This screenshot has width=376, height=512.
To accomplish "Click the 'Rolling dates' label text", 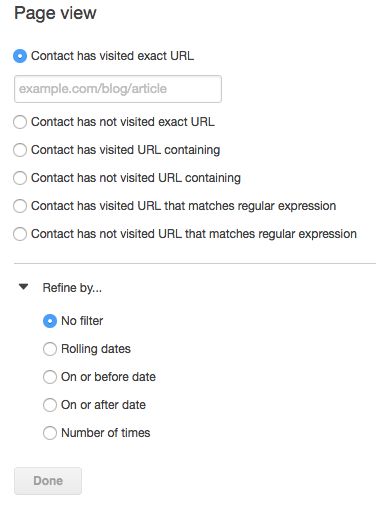I will (x=96, y=349).
